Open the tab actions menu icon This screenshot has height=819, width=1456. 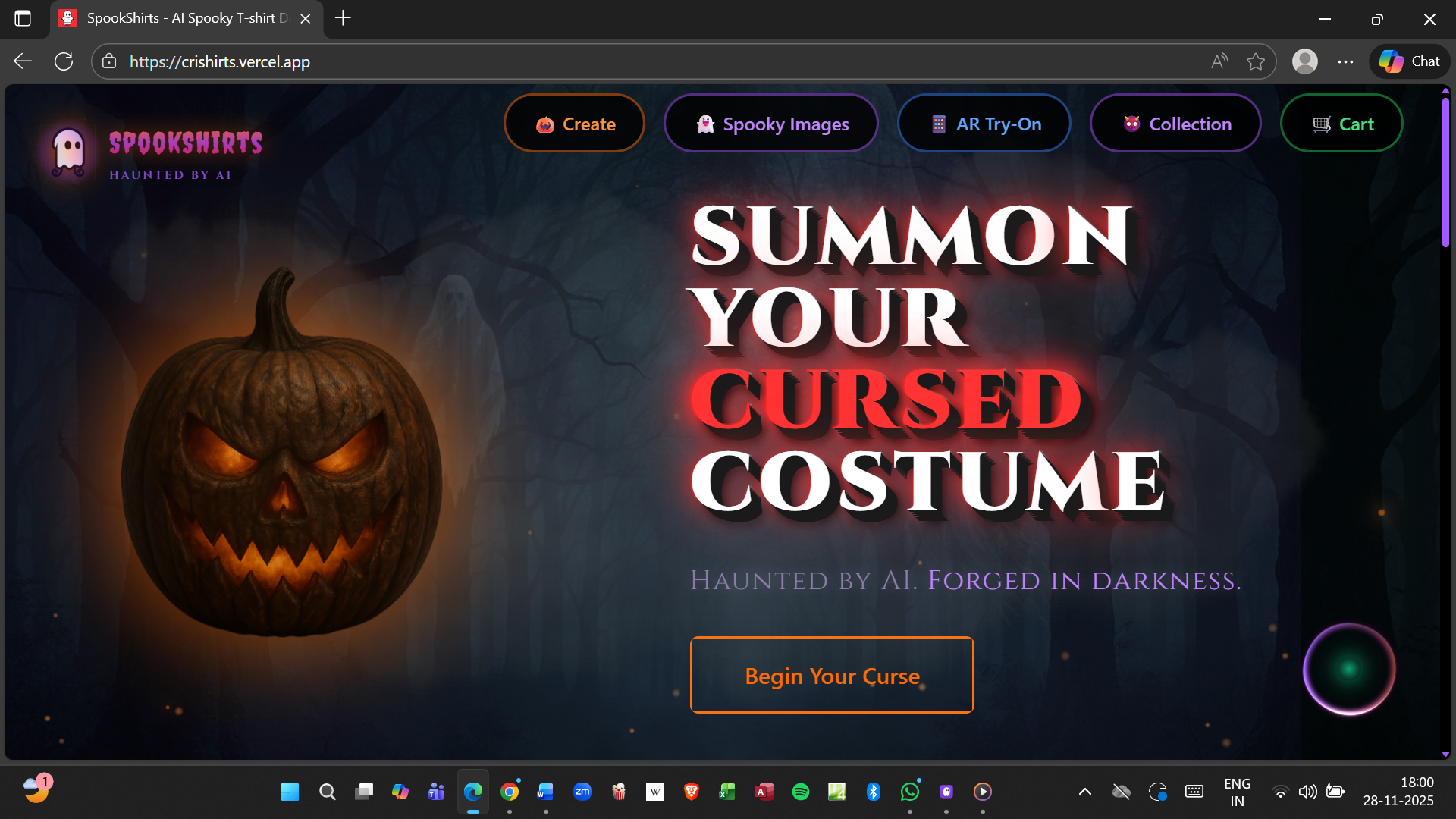[23, 18]
